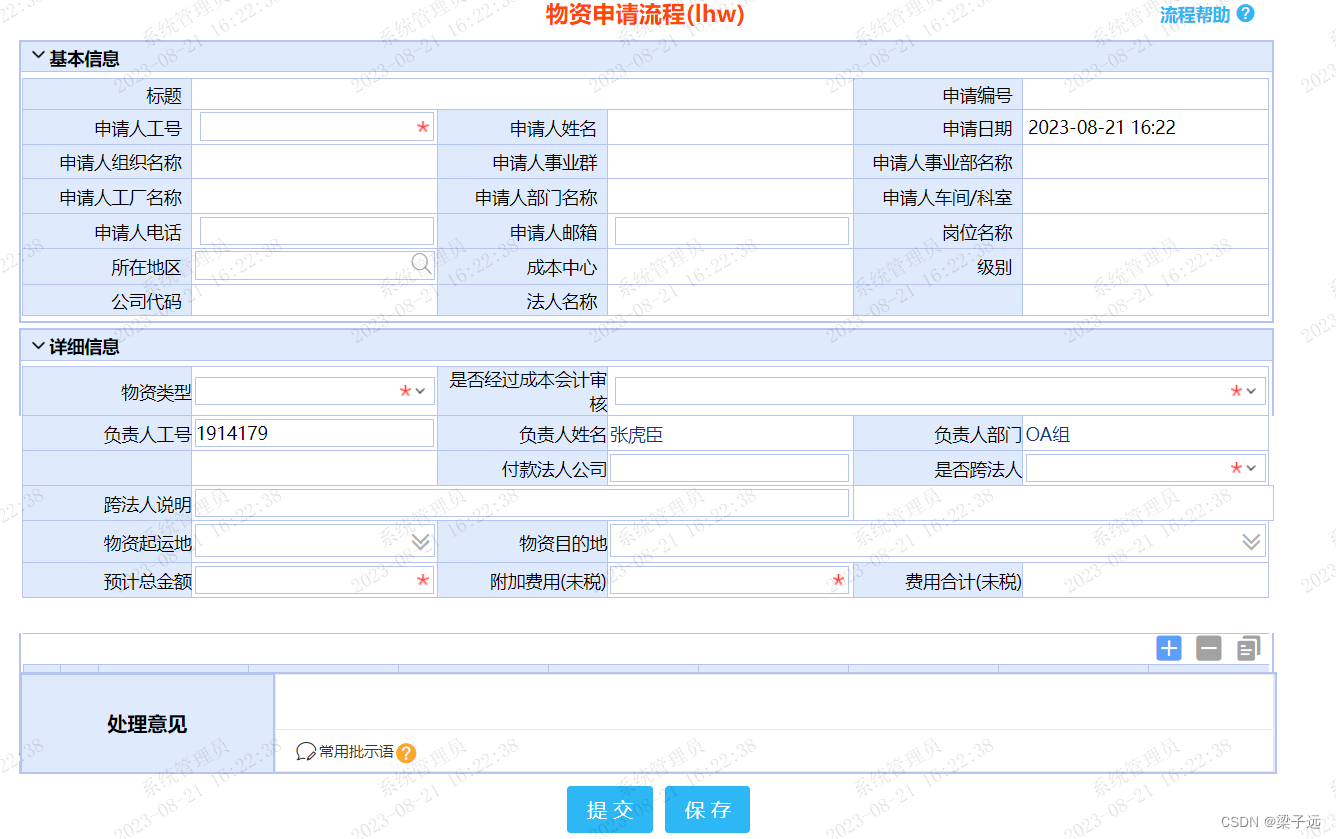Click the 负责人工号 field containing 1914179
Viewport: 1336px width, 839px height.
(315, 433)
